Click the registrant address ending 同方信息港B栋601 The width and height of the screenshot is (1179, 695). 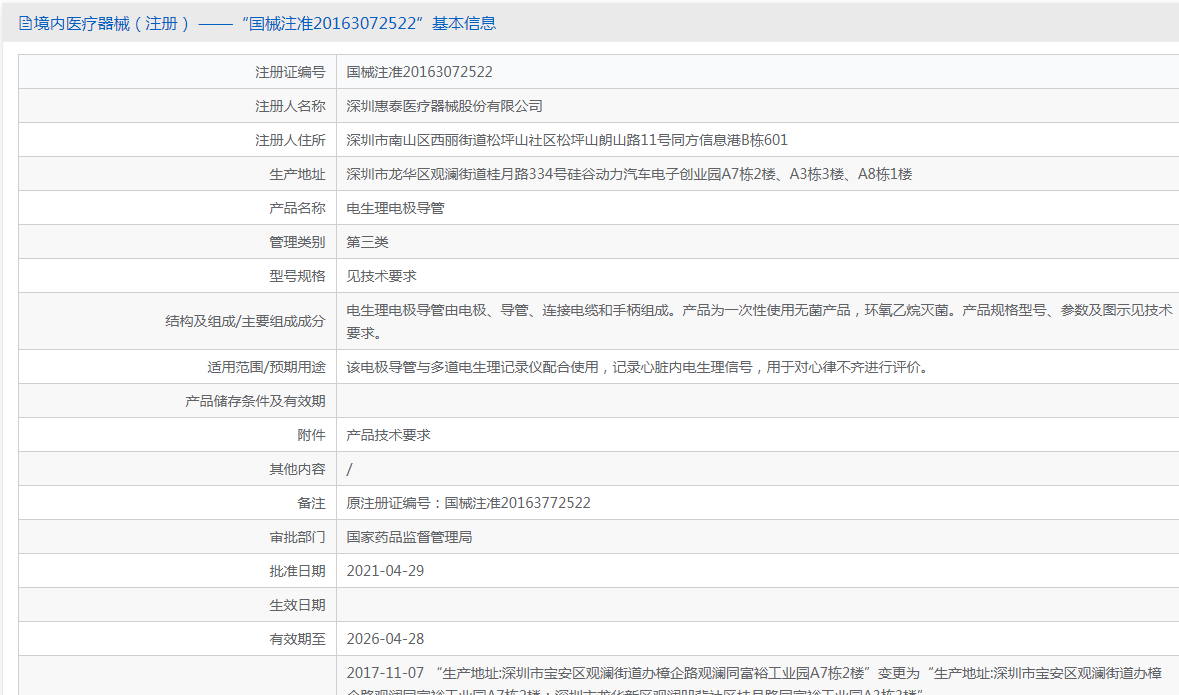[567, 140]
